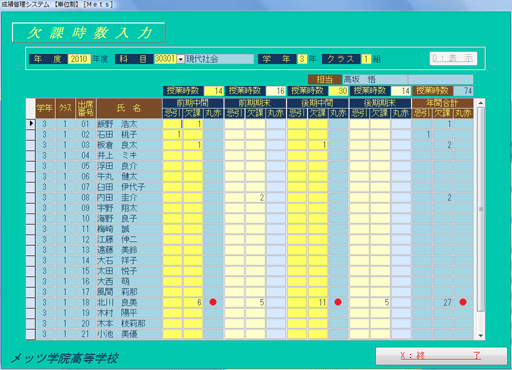Click 前期期末 欠課 value 5 for 北川
The width and height of the screenshot is (512, 370).
point(255,302)
